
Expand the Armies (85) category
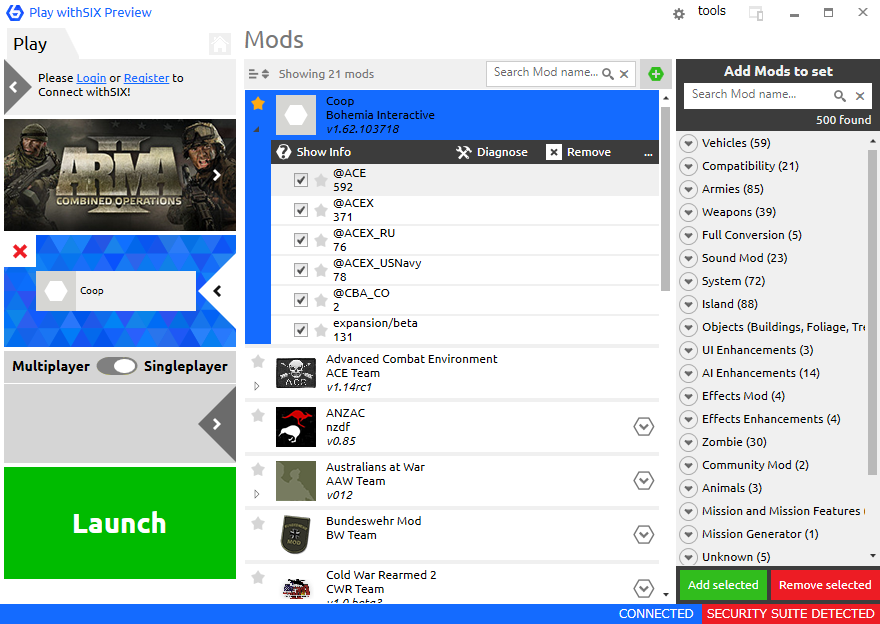tap(688, 190)
